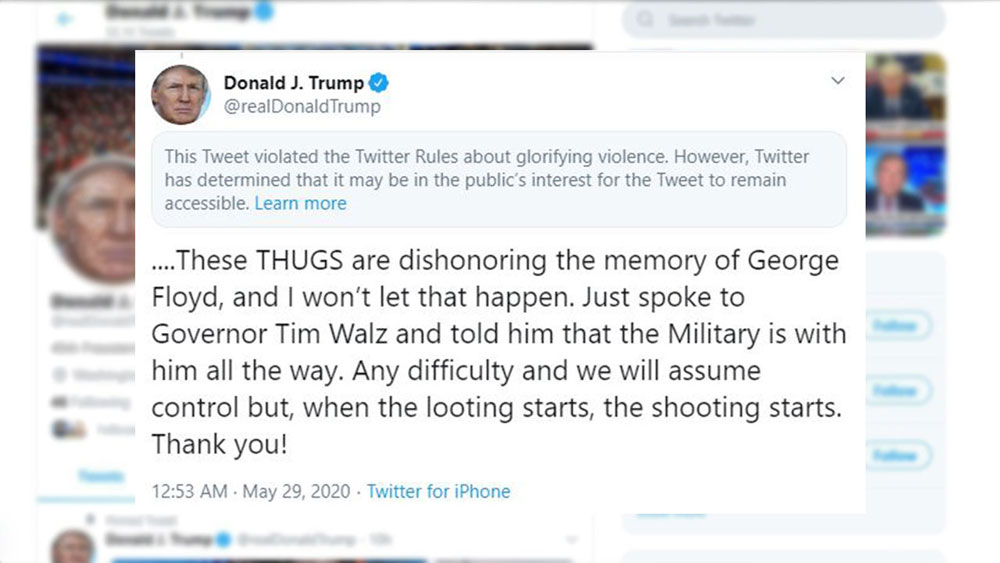Focus the Search Twitter input field
The image size is (1000, 563).
coord(790,20)
